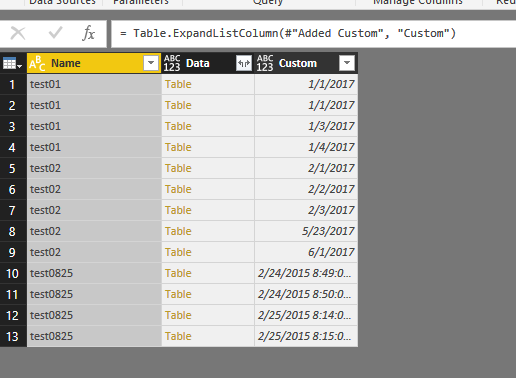Image resolution: width=516 pixels, height=378 pixels.
Task: Open the Custom column filter dropdown
Action: click(347, 63)
